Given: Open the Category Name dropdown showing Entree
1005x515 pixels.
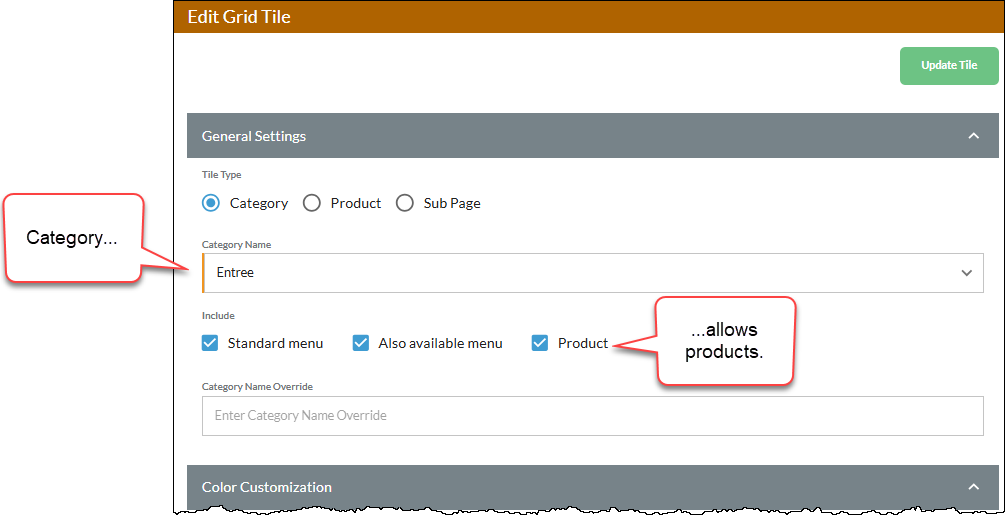Looking at the screenshot, I should pyautogui.click(x=593, y=273).
